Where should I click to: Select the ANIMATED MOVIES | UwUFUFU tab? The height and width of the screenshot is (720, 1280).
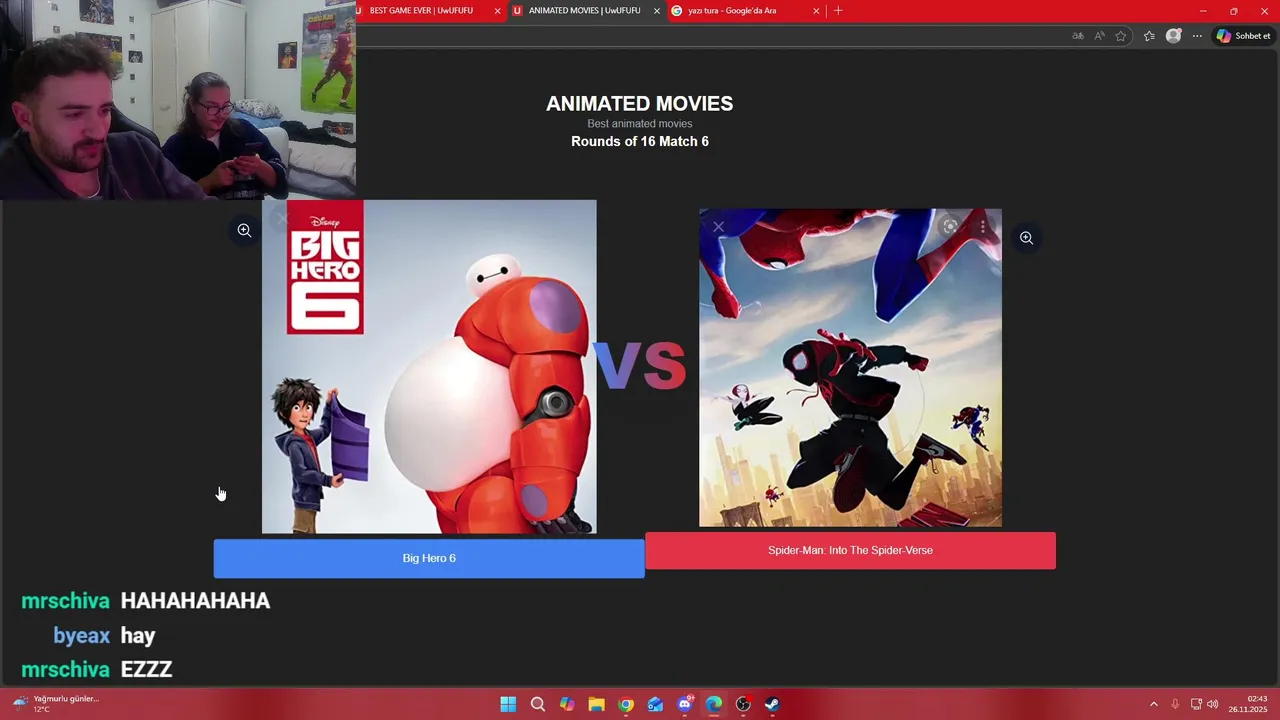tap(584, 11)
